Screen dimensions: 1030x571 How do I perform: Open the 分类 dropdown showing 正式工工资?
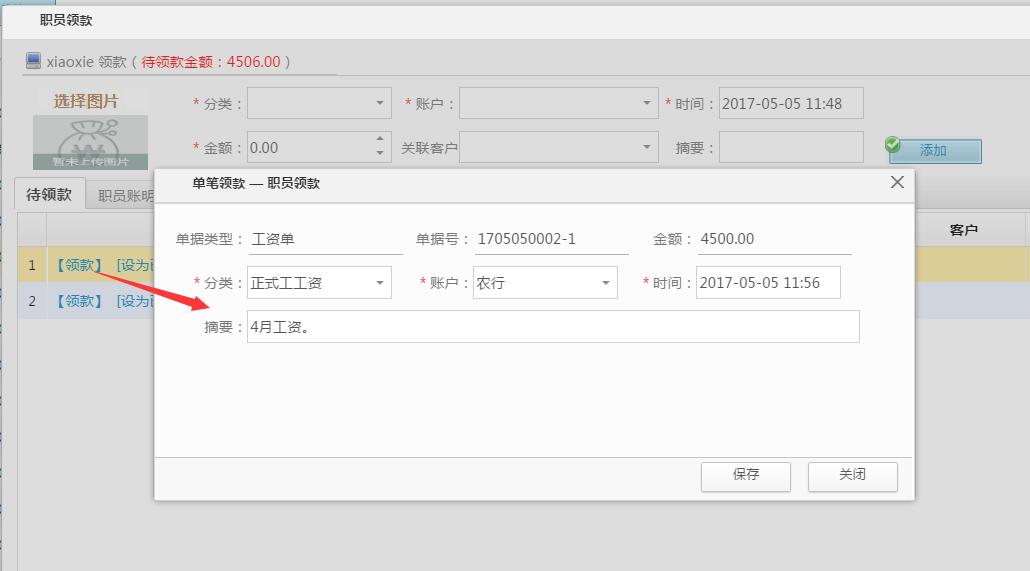click(380, 284)
